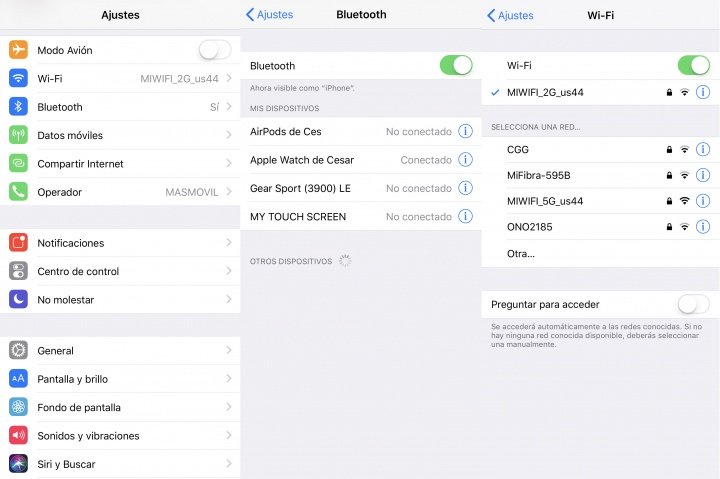
Task: Tap the Pantalla y brillo AA icon
Action: tap(18, 378)
